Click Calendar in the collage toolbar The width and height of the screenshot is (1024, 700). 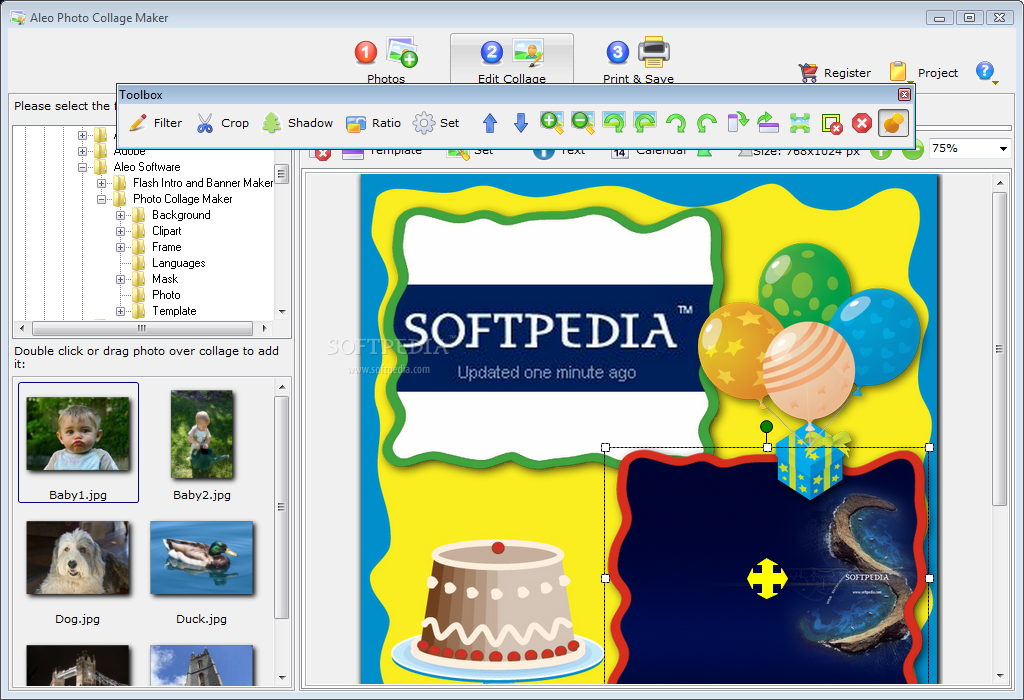click(649, 150)
